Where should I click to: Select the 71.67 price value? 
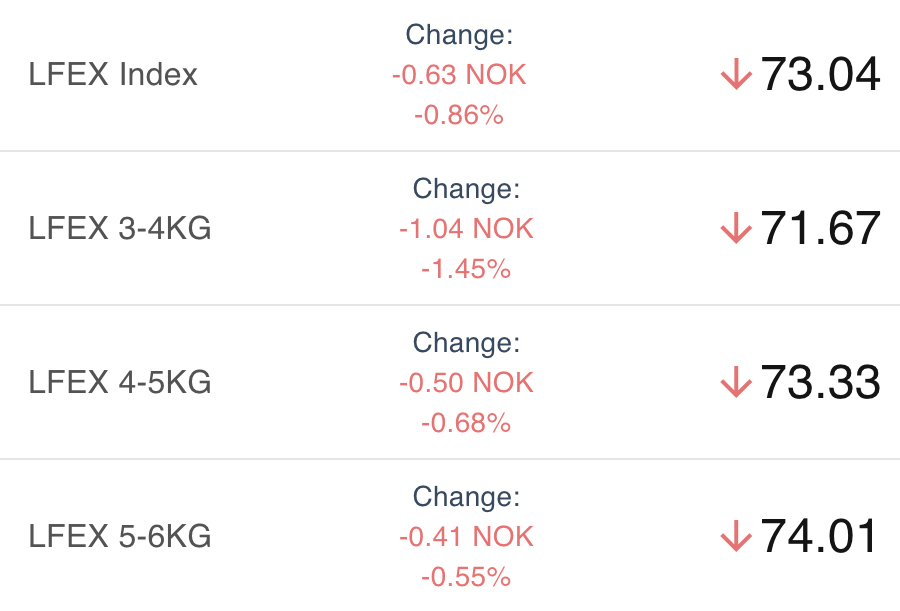pos(820,229)
